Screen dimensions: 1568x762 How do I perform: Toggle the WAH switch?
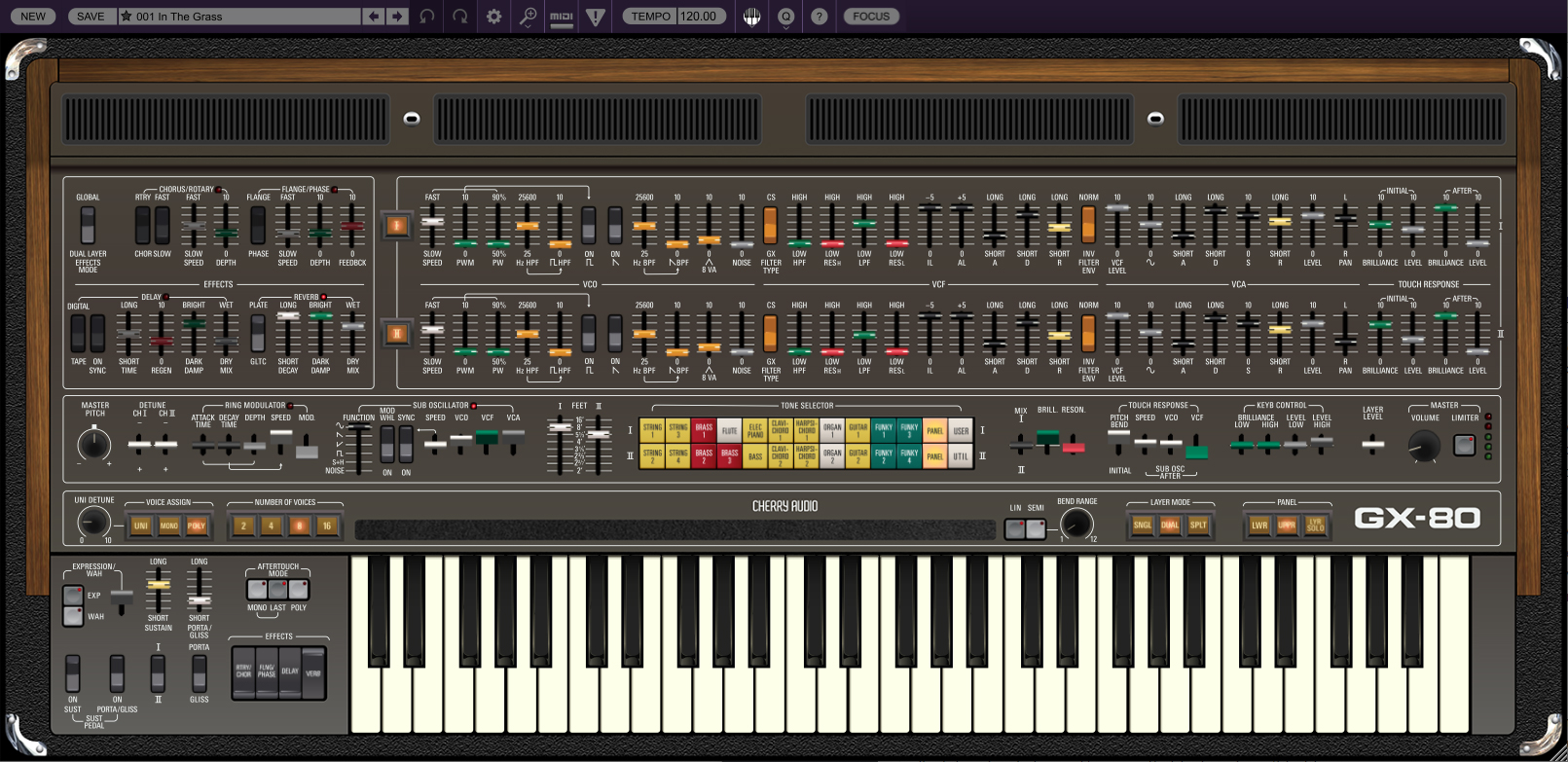(73, 616)
